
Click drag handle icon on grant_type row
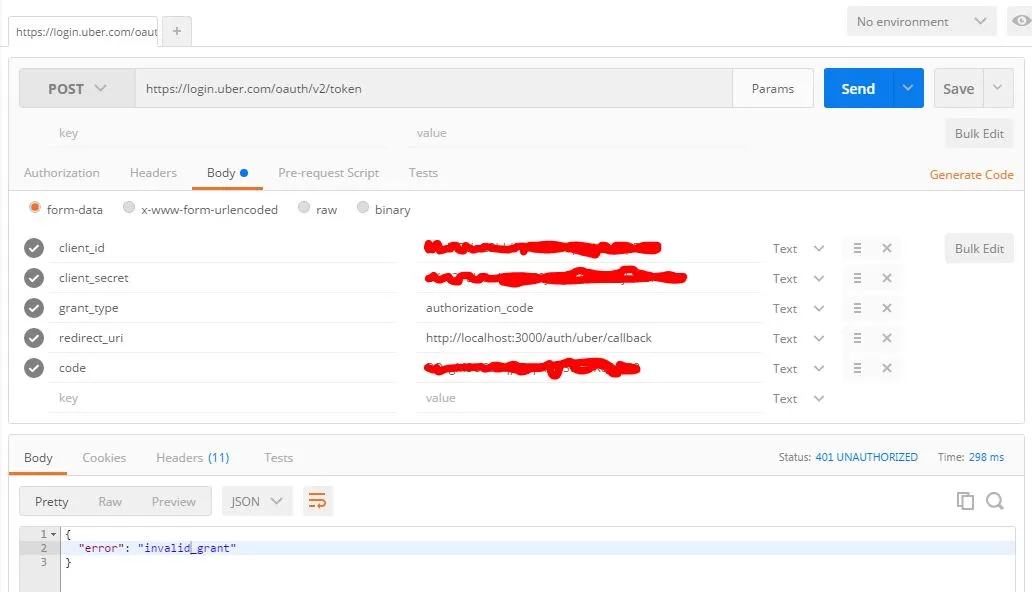point(857,308)
